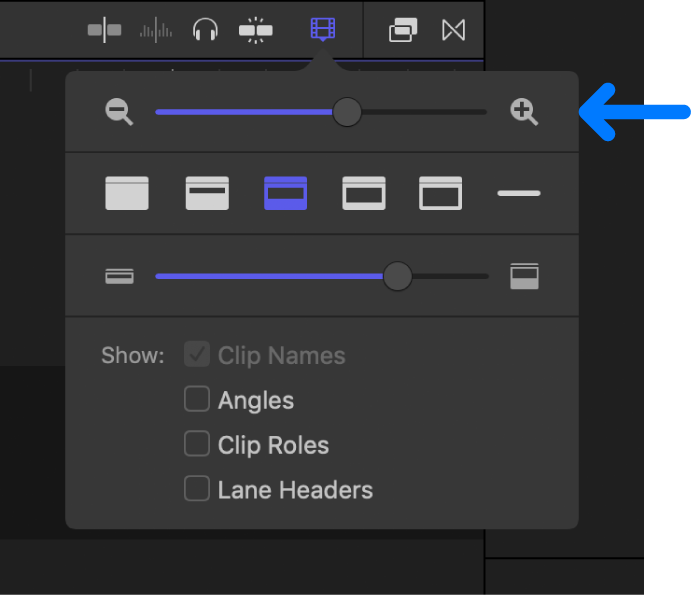This screenshot has height=596, width=692.
Task: Select large waveform with small filmstrip appearance
Action: point(207,193)
